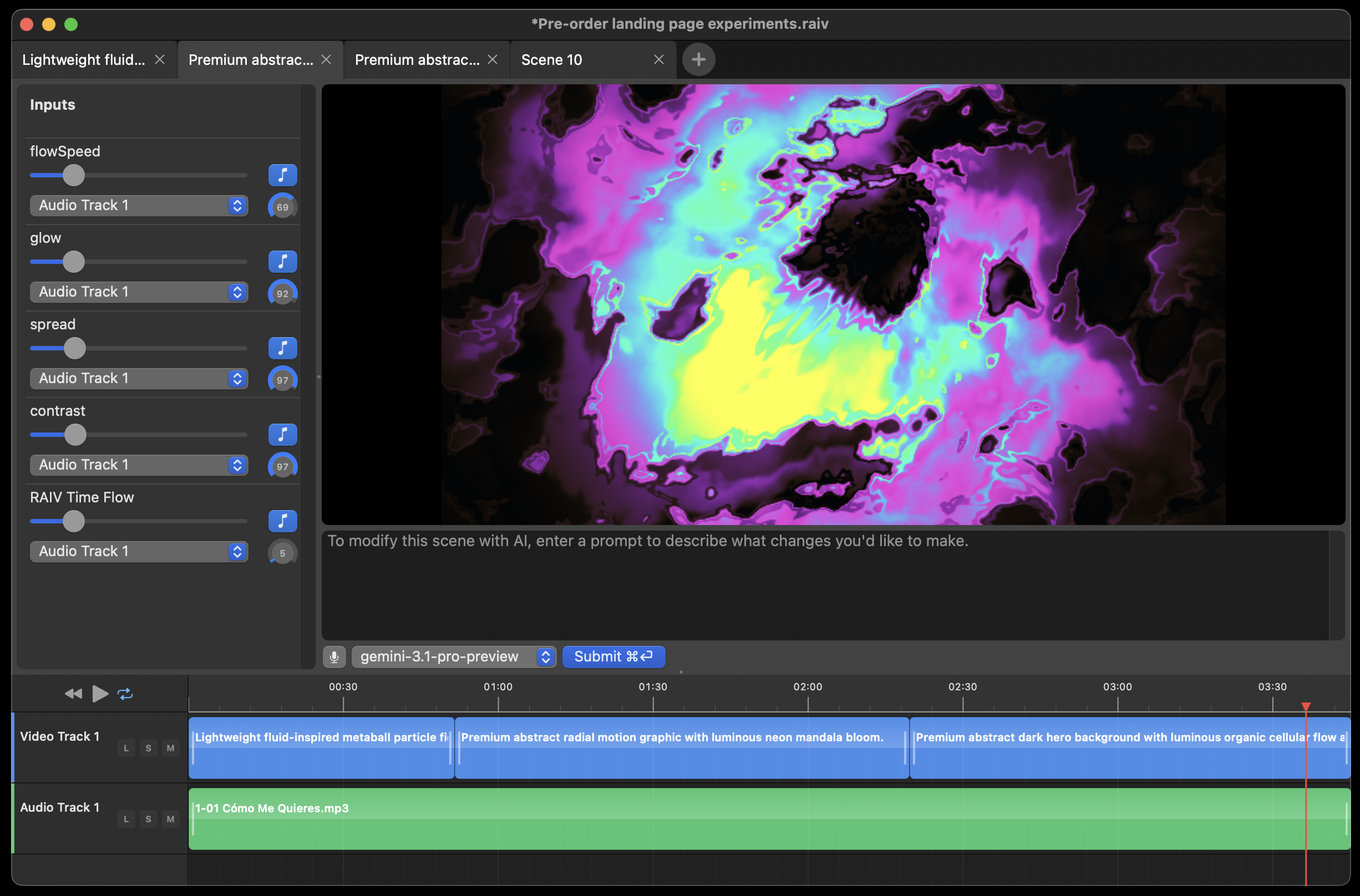The width and height of the screenshot is (1360, 896).
Task: Focus the AI scene prompt text field
Action: (825, 585)
